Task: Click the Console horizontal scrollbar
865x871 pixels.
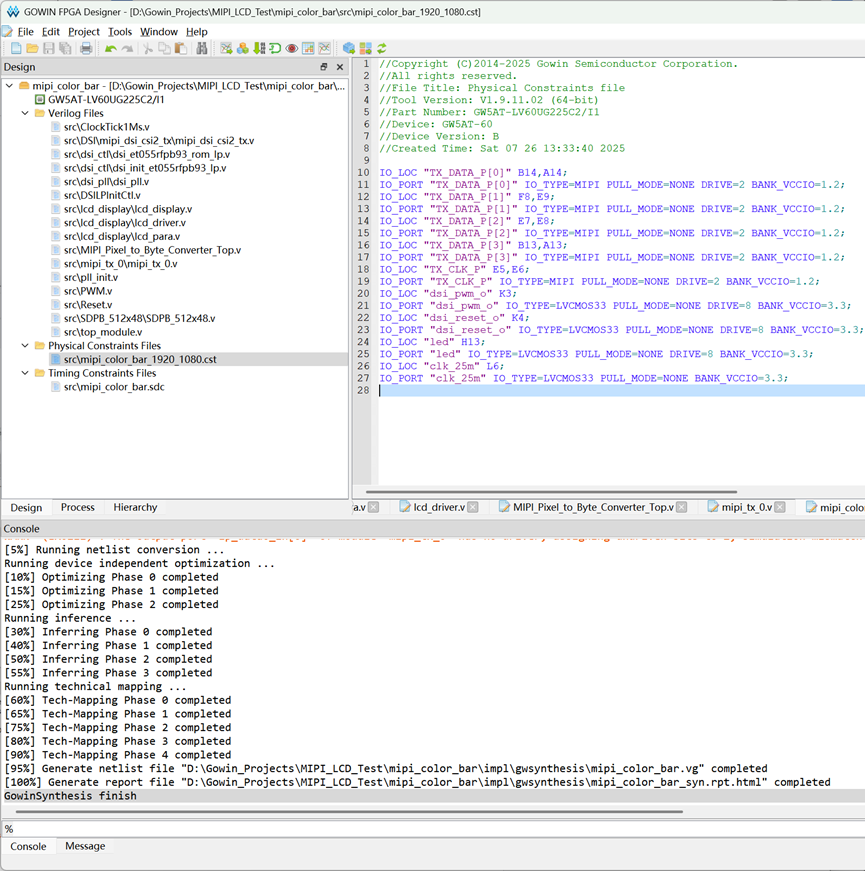Action: 349,811
